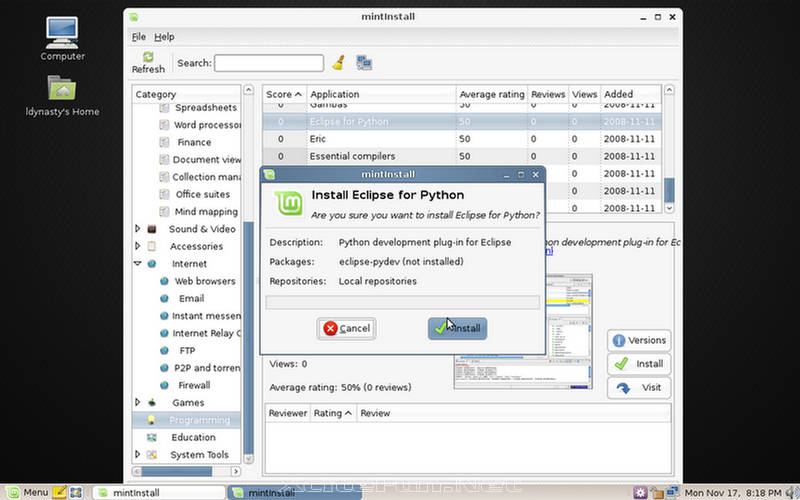The height and width of the screenshot is (500, 800).
Task: Click the Install button in the confirmation dialog
Action: (x=457, y=329)
